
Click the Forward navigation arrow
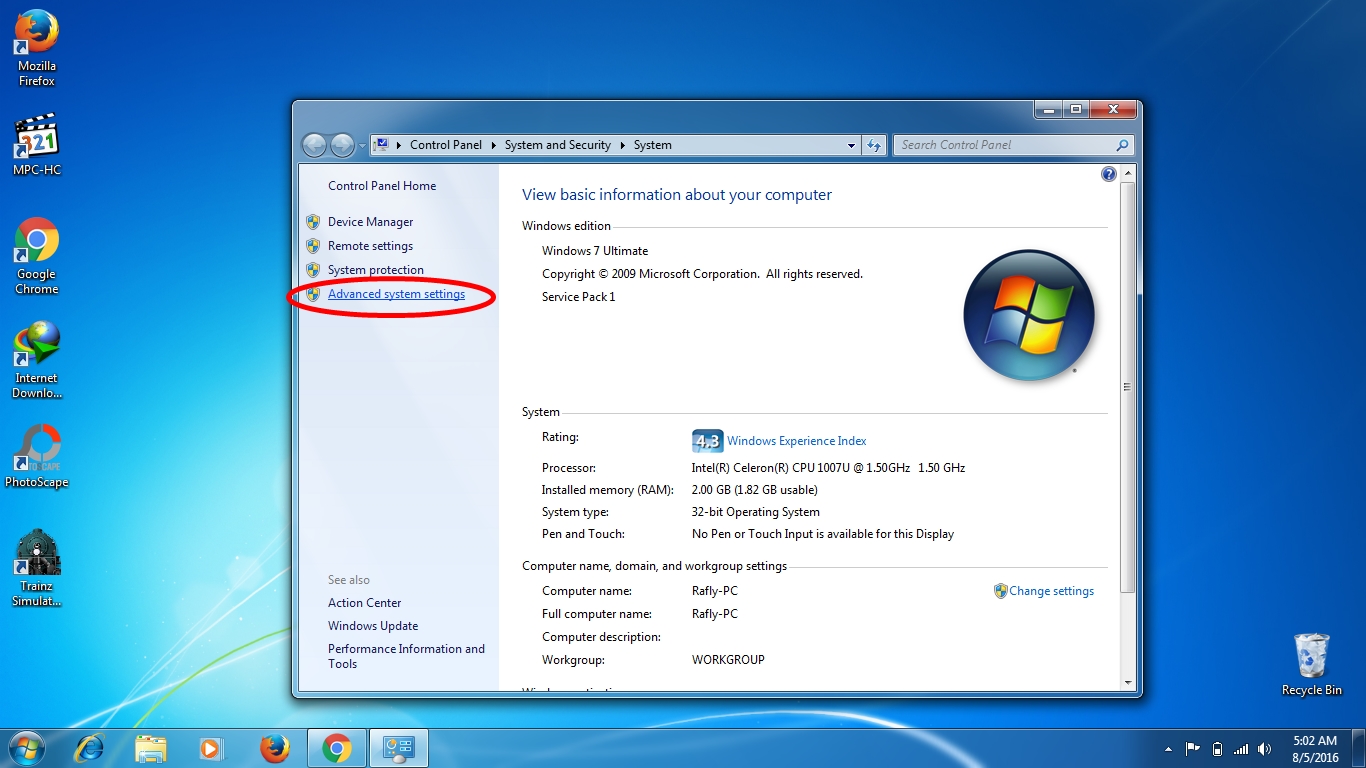[x=342, y=145]
